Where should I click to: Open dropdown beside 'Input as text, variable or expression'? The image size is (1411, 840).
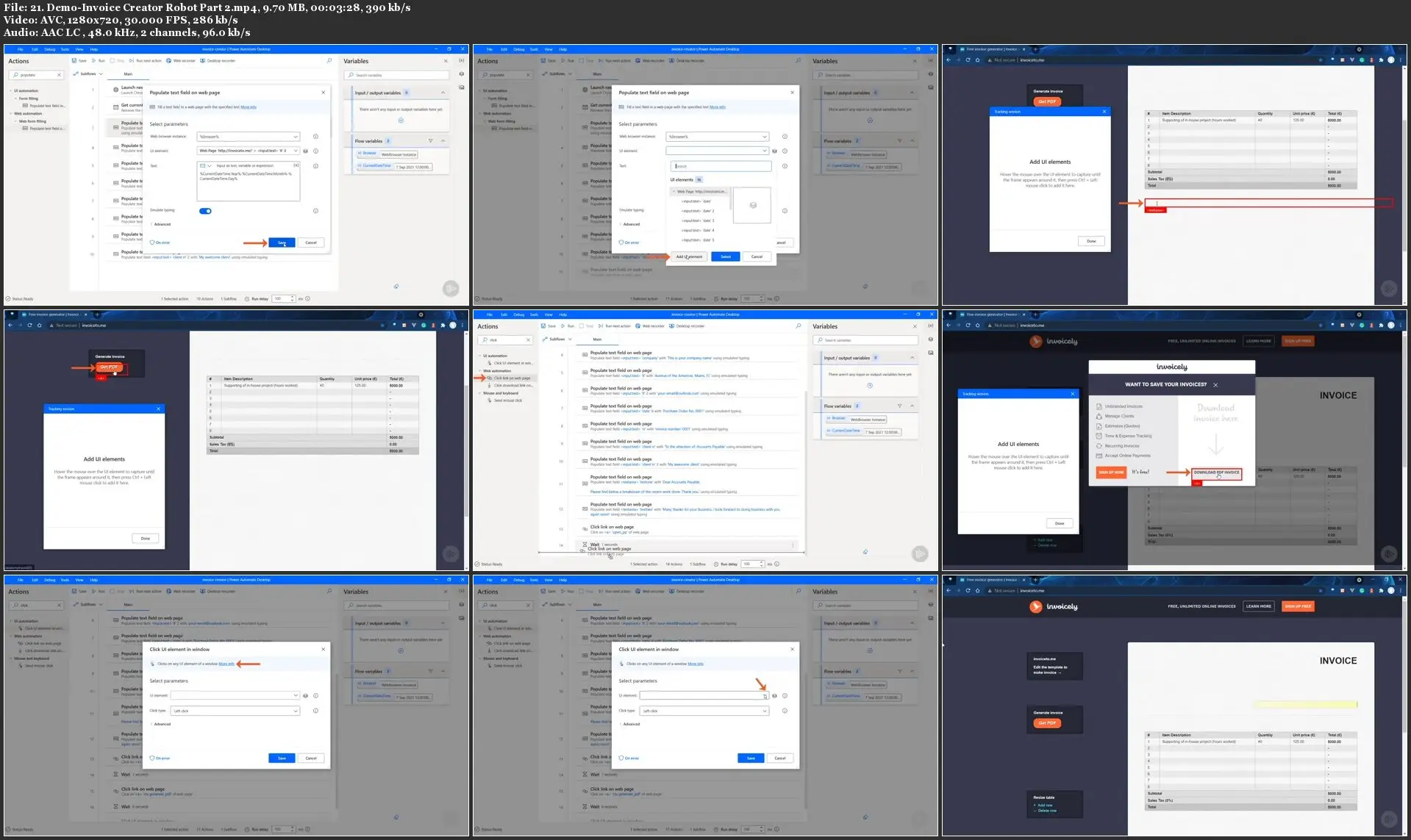coord(205,165)
